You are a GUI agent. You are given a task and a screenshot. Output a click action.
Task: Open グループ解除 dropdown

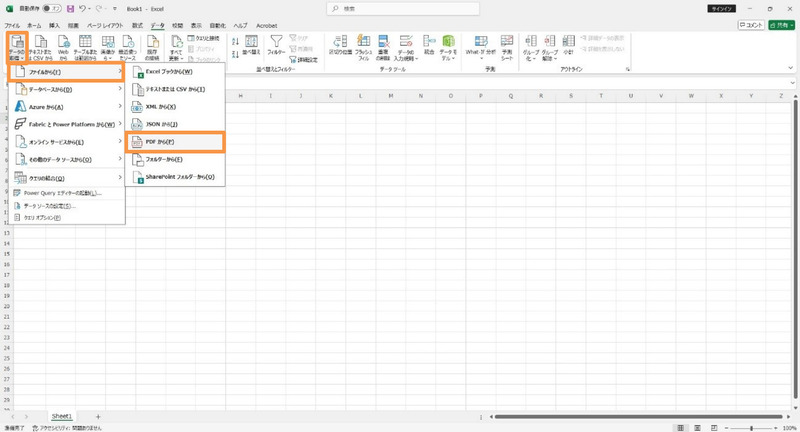click(x=549, y=48)
